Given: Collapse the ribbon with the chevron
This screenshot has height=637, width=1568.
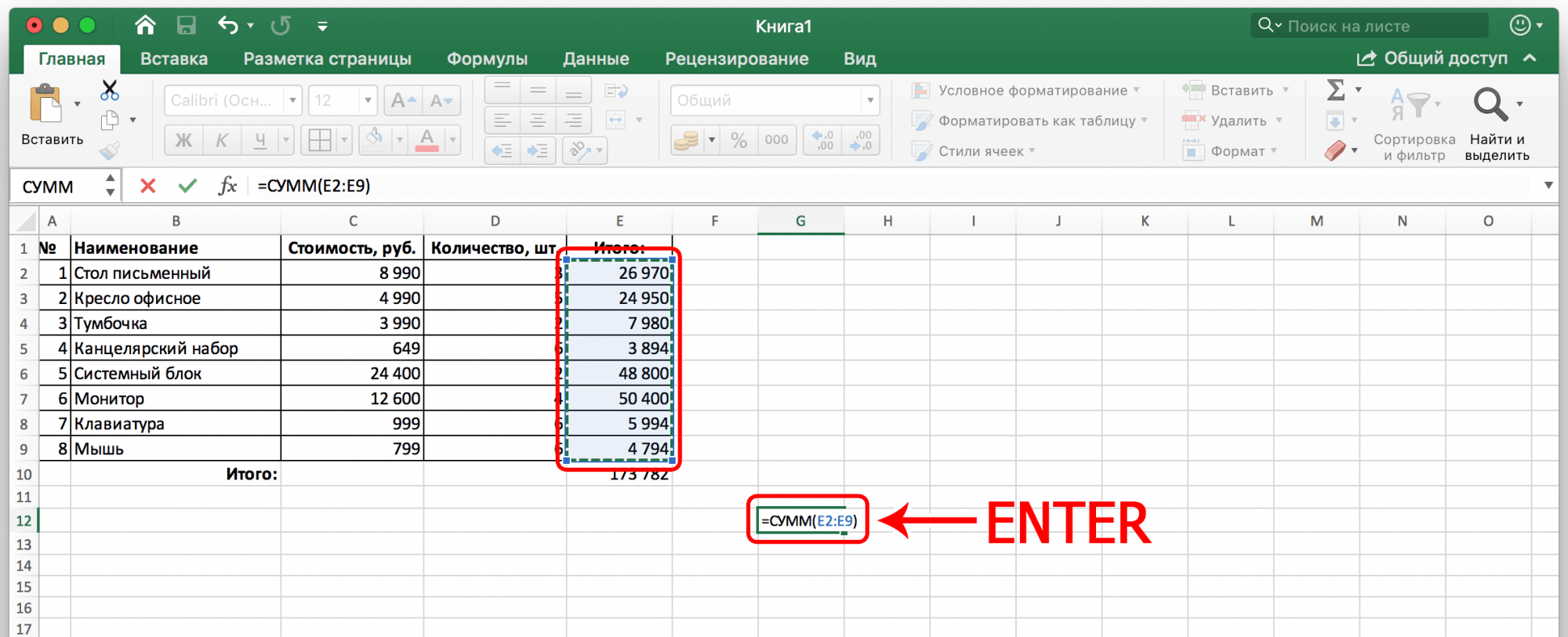Looking at the screenshot, I should click(1530, 59).
